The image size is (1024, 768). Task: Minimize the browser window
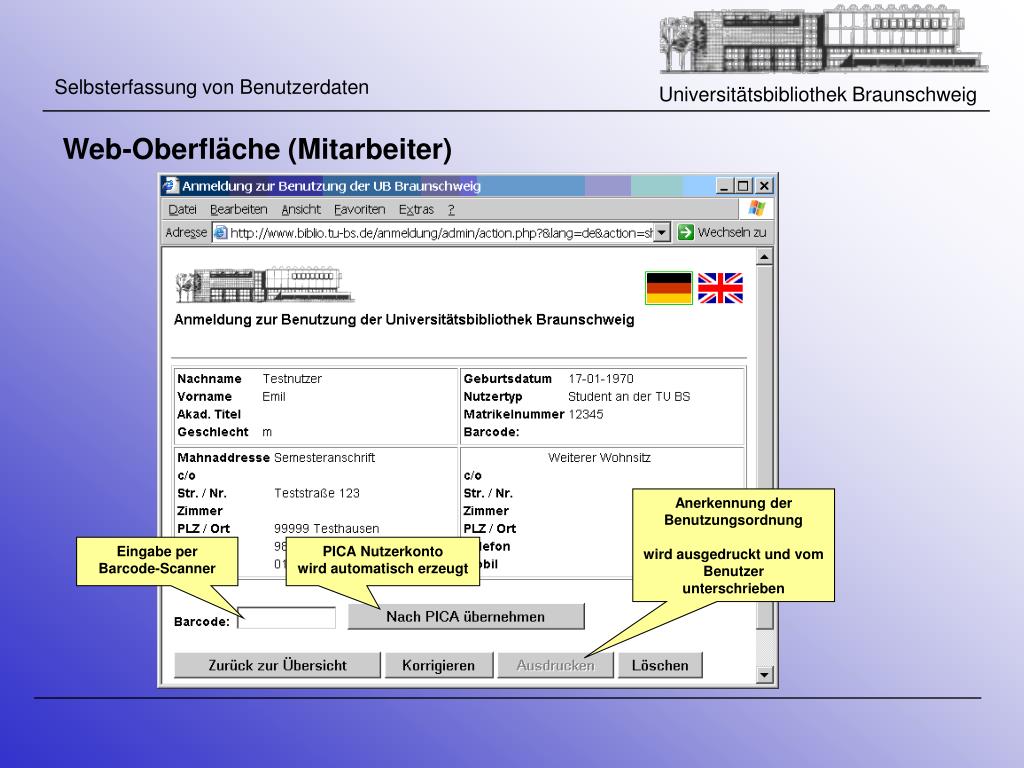click(x=724, y=185)
